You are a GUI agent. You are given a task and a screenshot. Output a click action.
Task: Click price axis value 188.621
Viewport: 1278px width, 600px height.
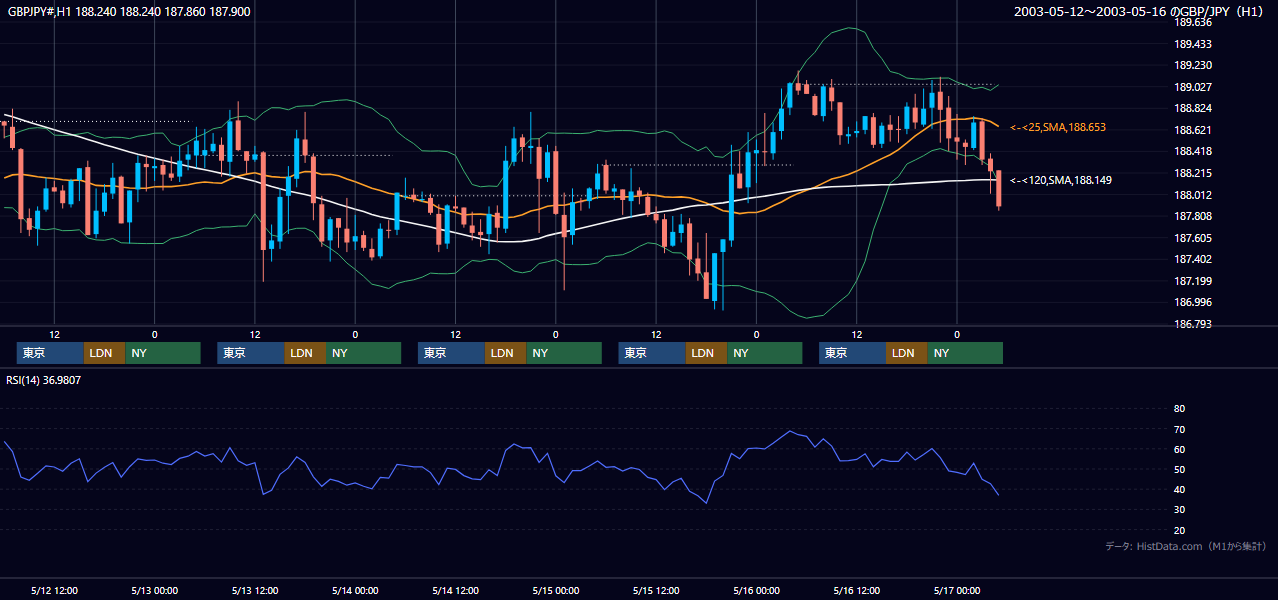(x=1193, y=130)
